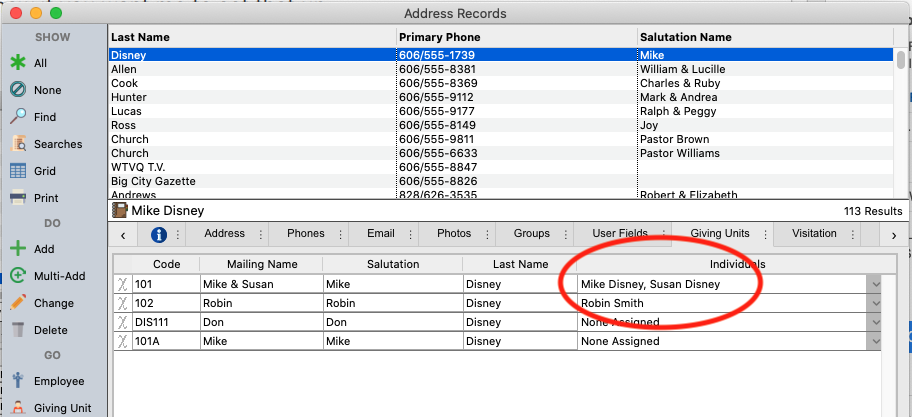
Task: Delete record using trash icon
Action: pos(18,330)
